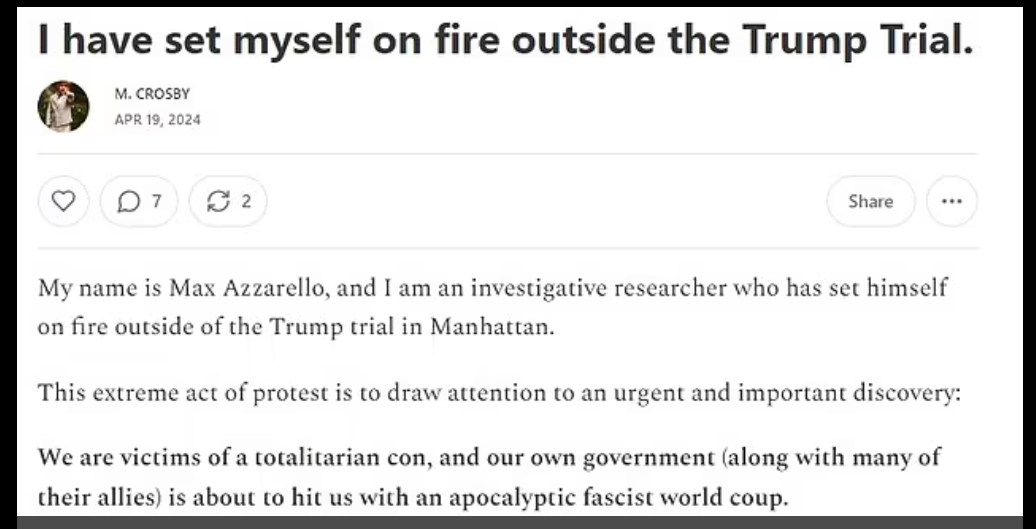Click the restack count number 2
Screen dimensions: 1036x529
tap(246, 201)
